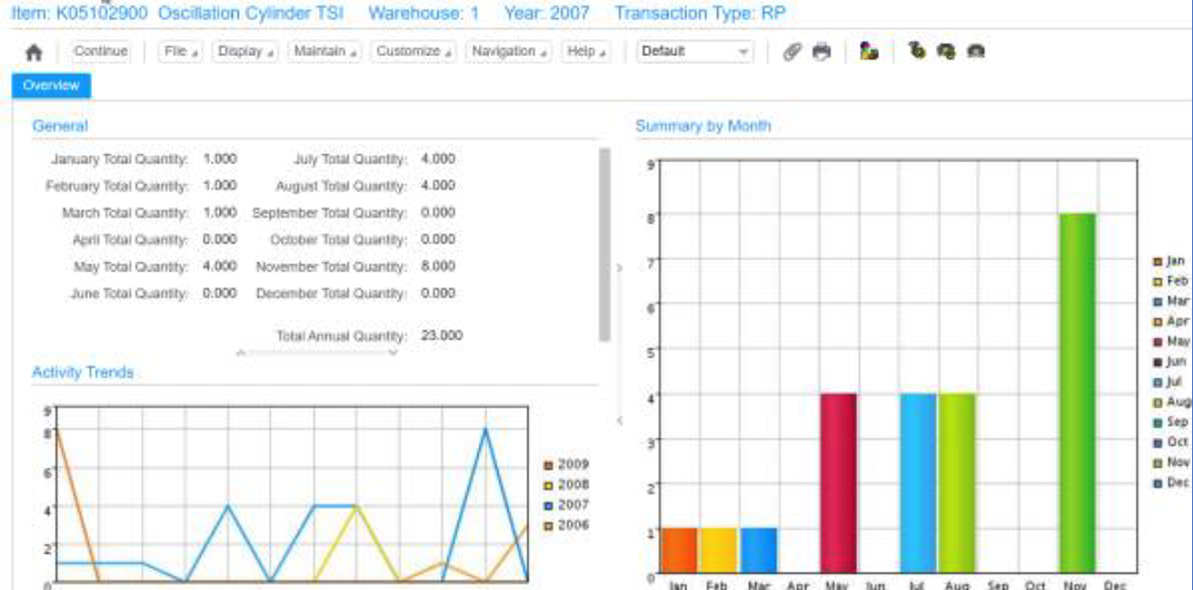Click the vertical scrollbar in the General panel
The width and height of the screenshot is (1193, 590).
(x=605, y=240)
